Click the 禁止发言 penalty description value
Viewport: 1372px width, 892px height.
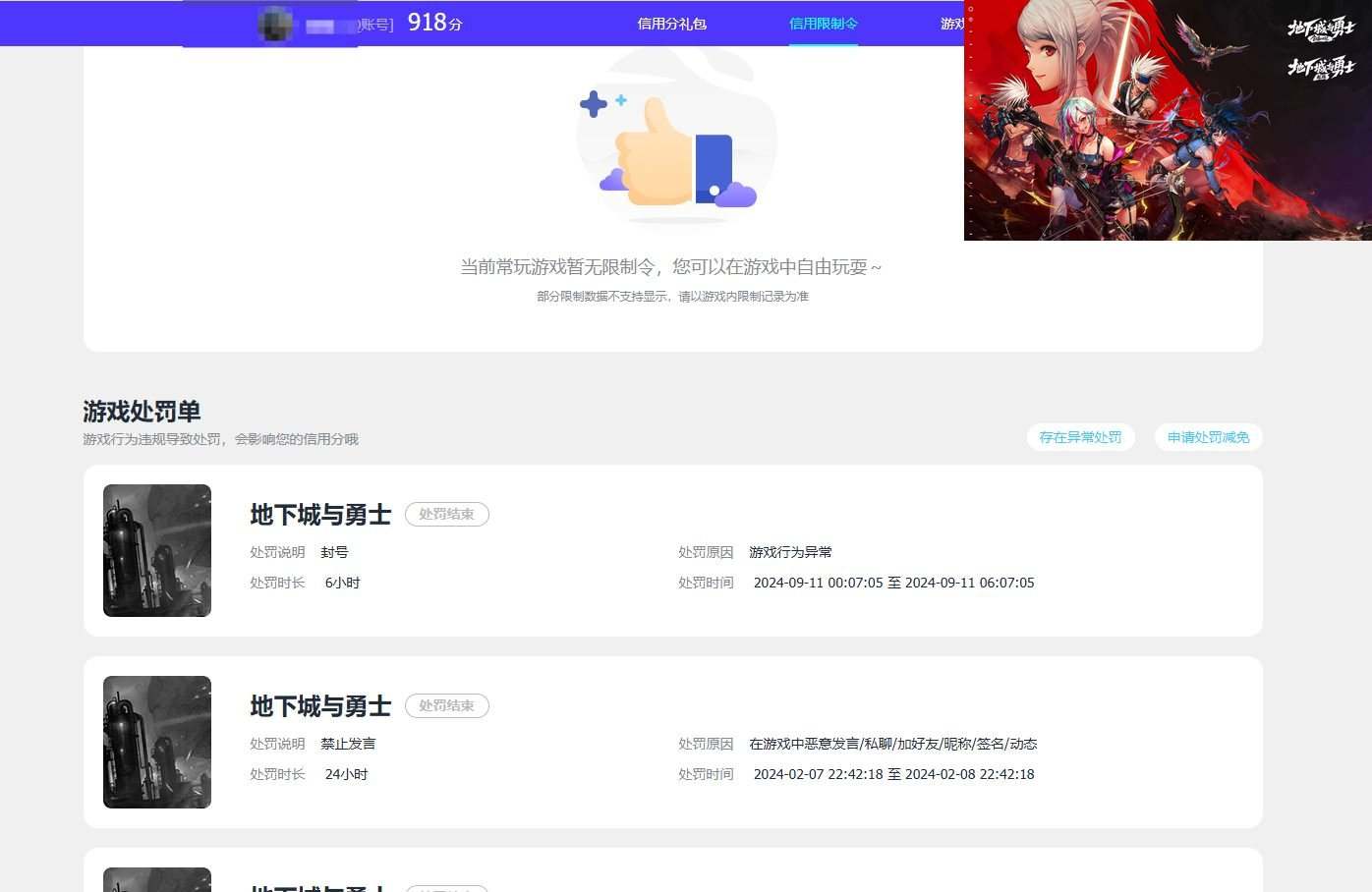pos(348,744)
